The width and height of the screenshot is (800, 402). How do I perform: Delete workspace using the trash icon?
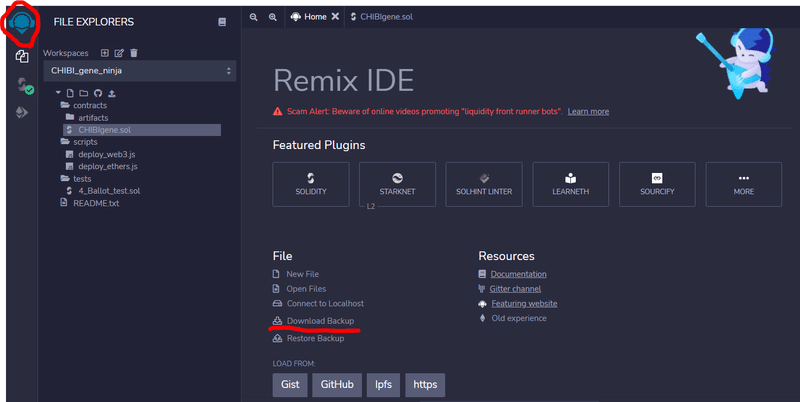pyautogui.click(x=134, y=53)
